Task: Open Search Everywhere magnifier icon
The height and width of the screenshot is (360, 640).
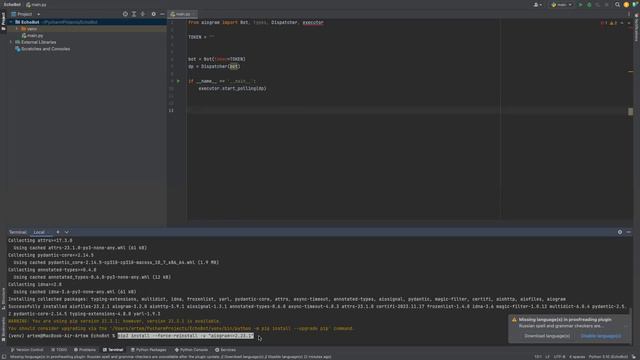Action: (618, 4)
